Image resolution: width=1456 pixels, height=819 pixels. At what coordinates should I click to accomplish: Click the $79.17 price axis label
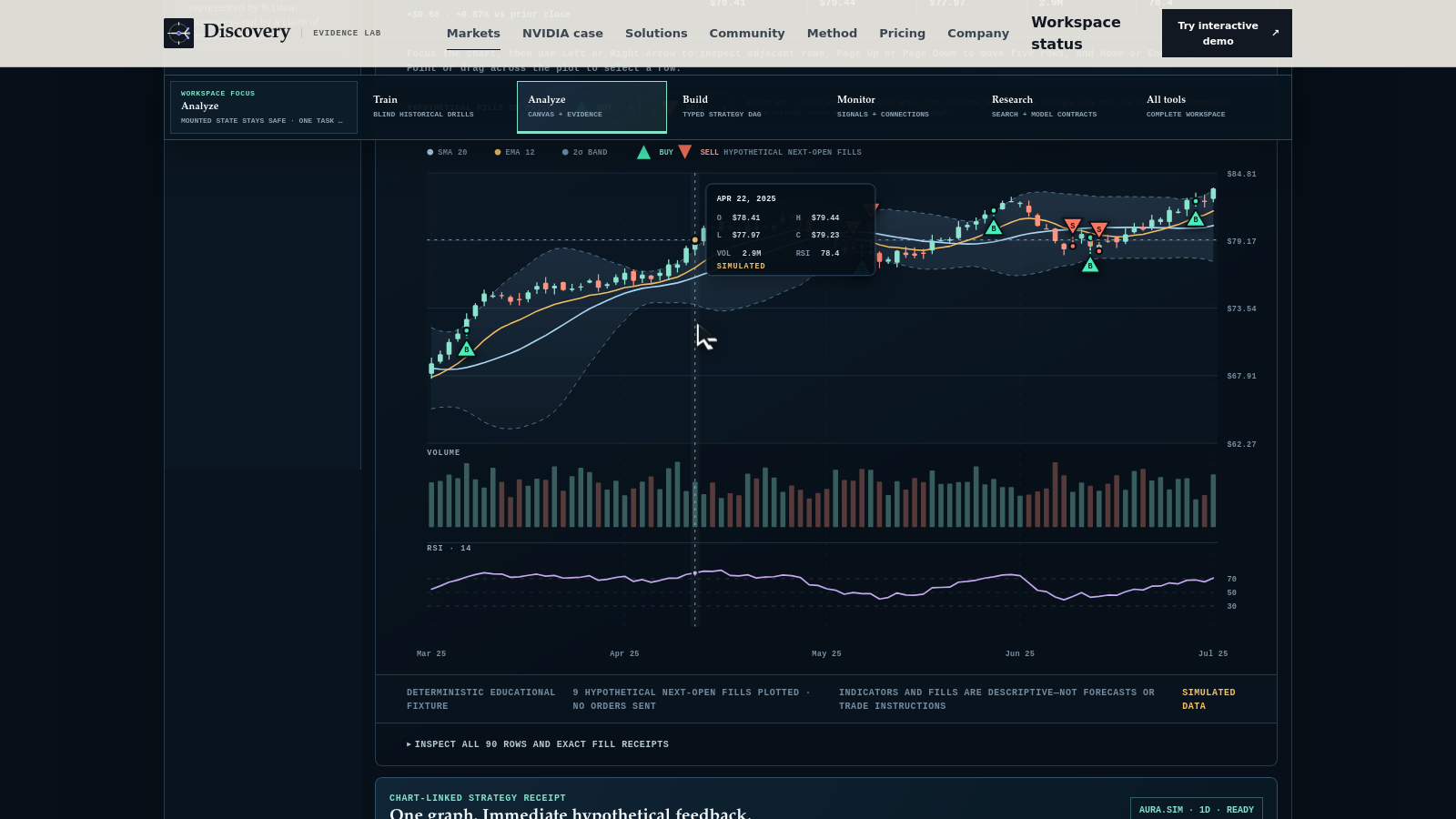[x=1241, y=241]
